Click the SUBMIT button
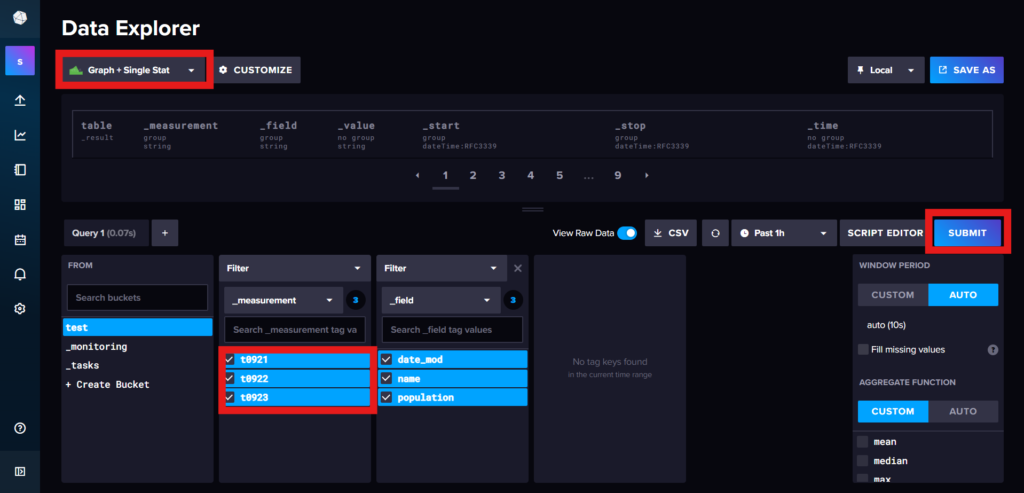Viewport: 1024px width, 493px height. [x=967, y=233]
